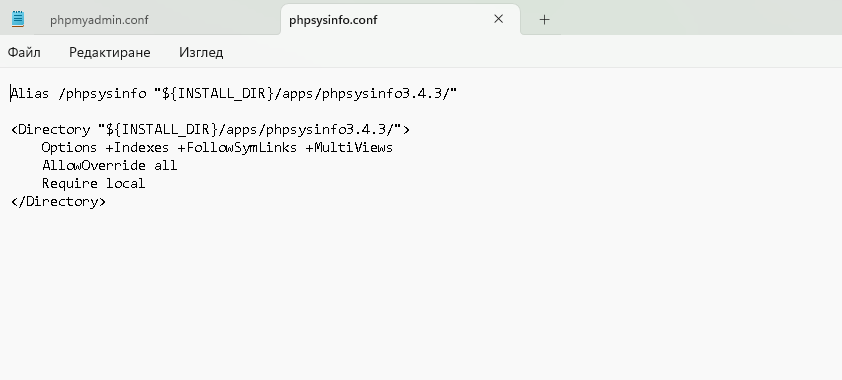Click +MultiViews in the Options line
This screenshot has height=380, width=842.
point(350,148)
